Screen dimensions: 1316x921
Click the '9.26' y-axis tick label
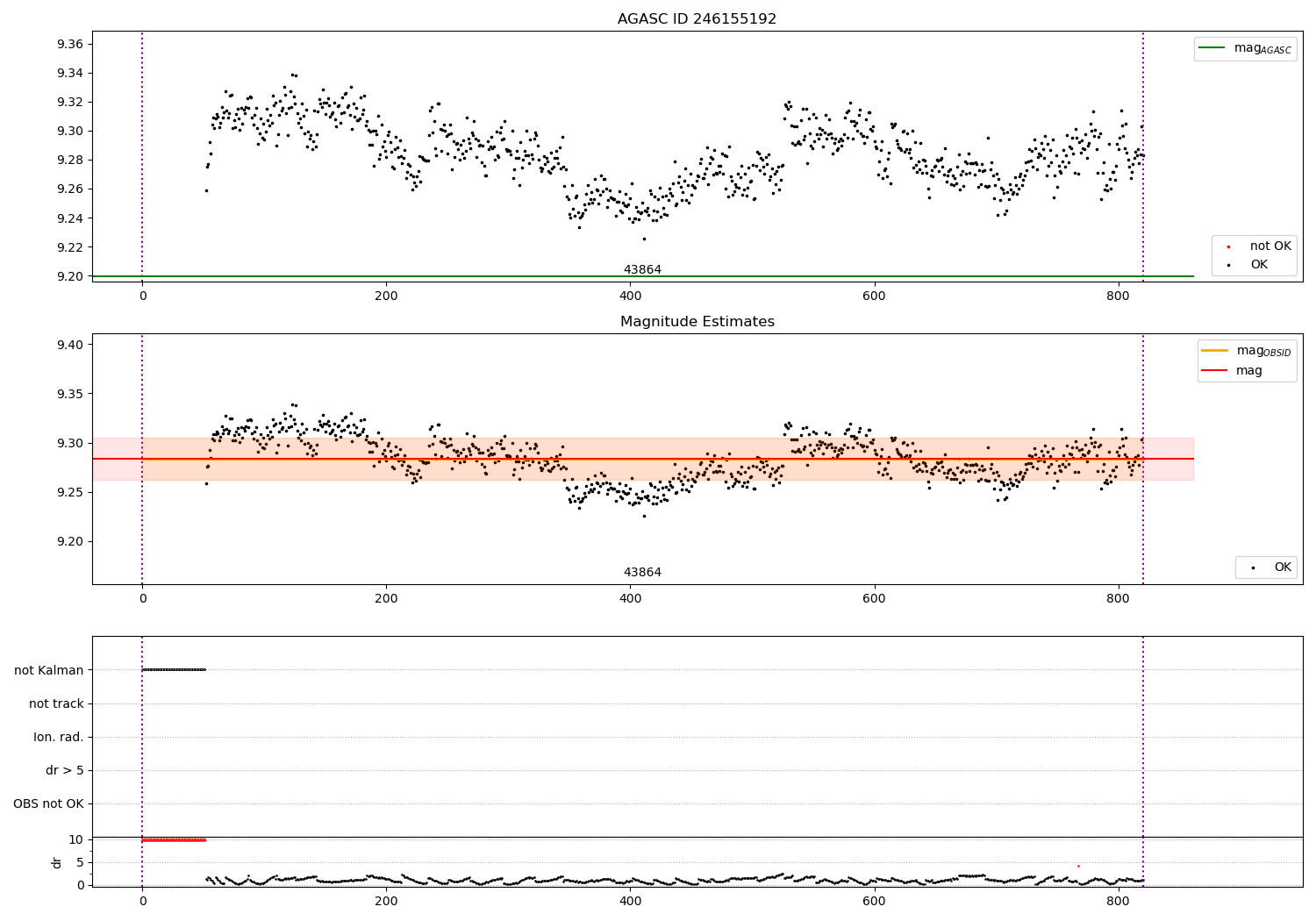click(x=69, y=189)
